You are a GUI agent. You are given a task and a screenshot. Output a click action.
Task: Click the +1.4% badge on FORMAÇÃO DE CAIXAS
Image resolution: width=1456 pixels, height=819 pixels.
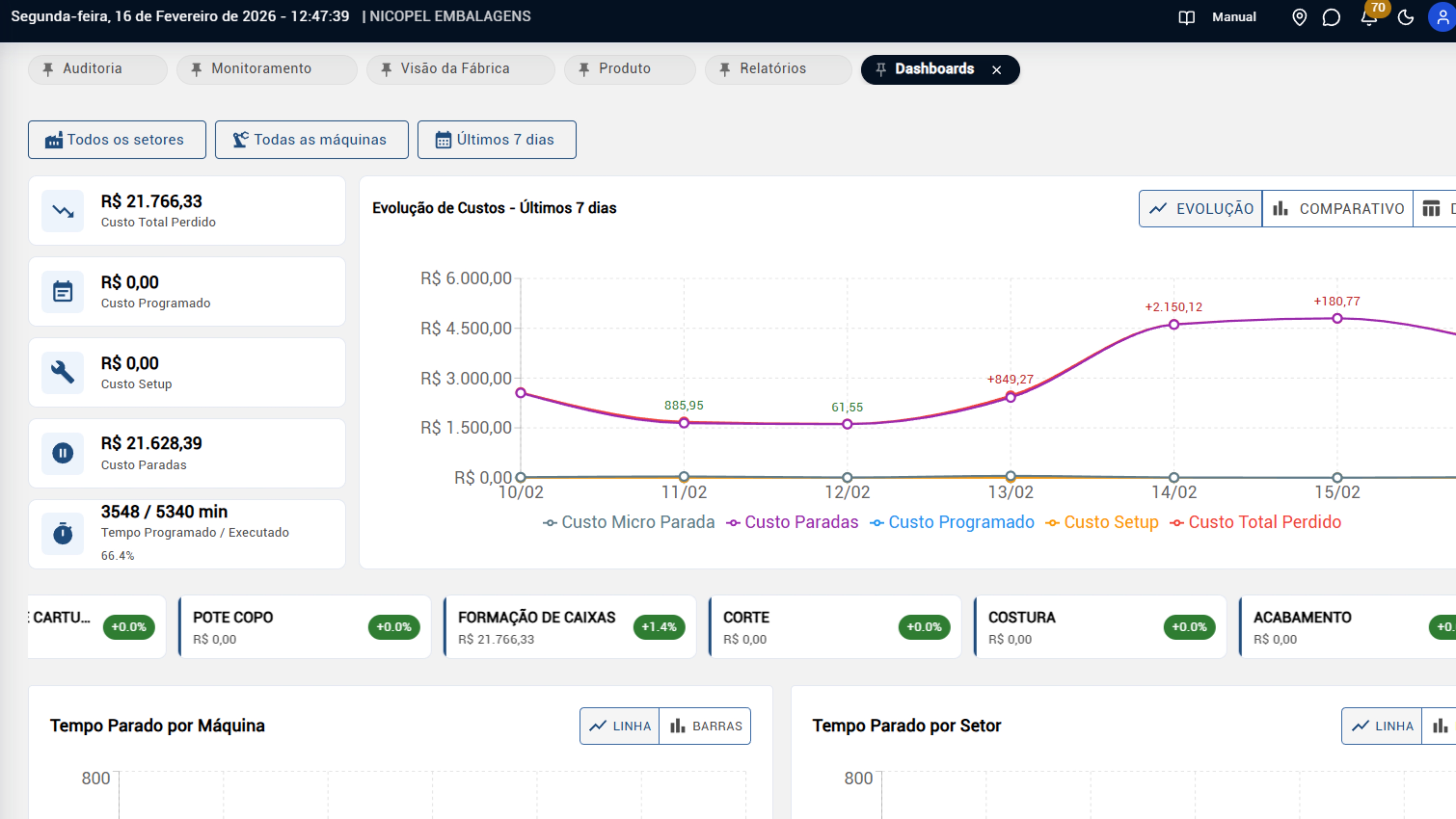tap(659, 627)
